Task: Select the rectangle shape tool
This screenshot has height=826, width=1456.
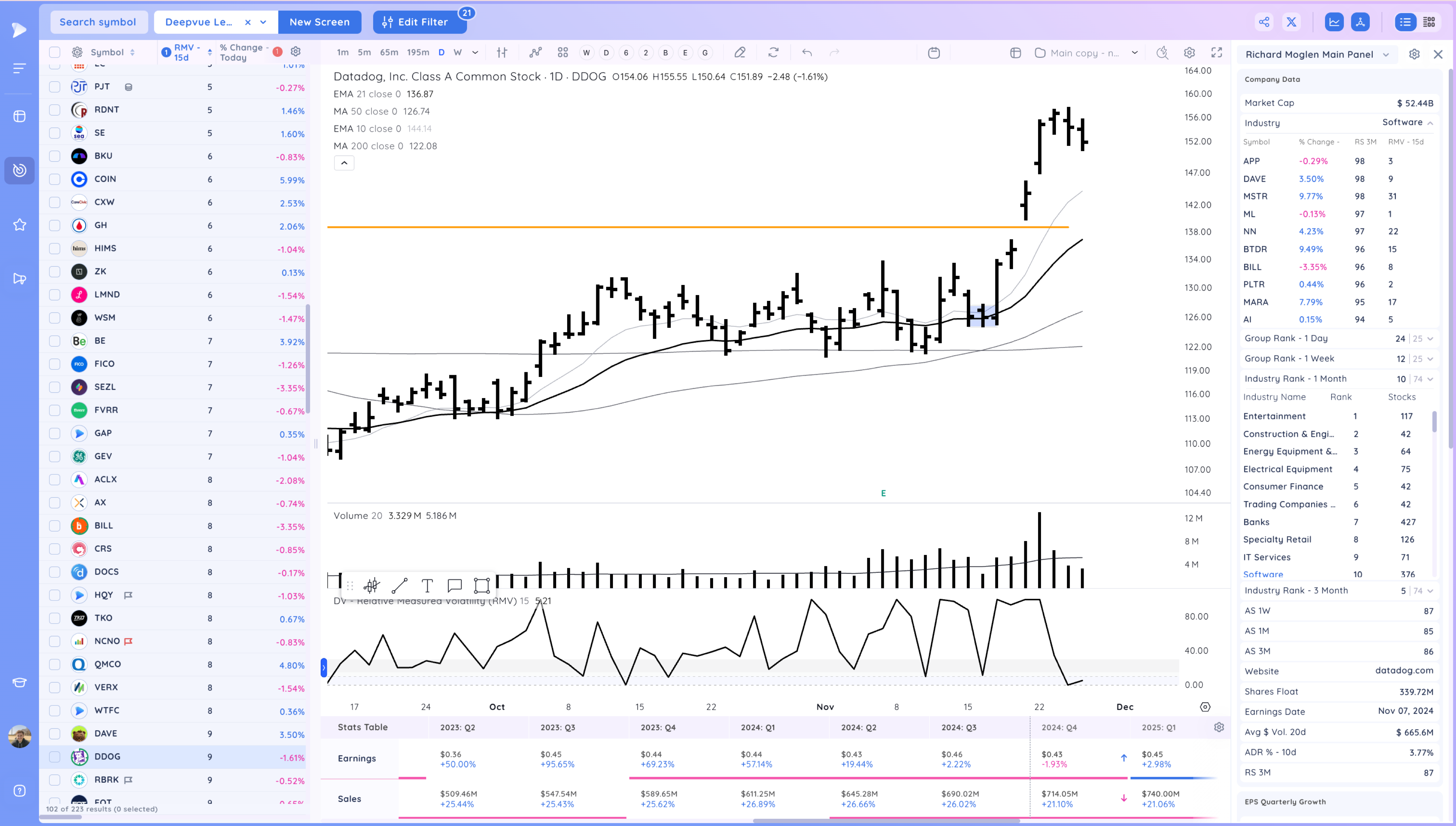Action: (482, 585)
